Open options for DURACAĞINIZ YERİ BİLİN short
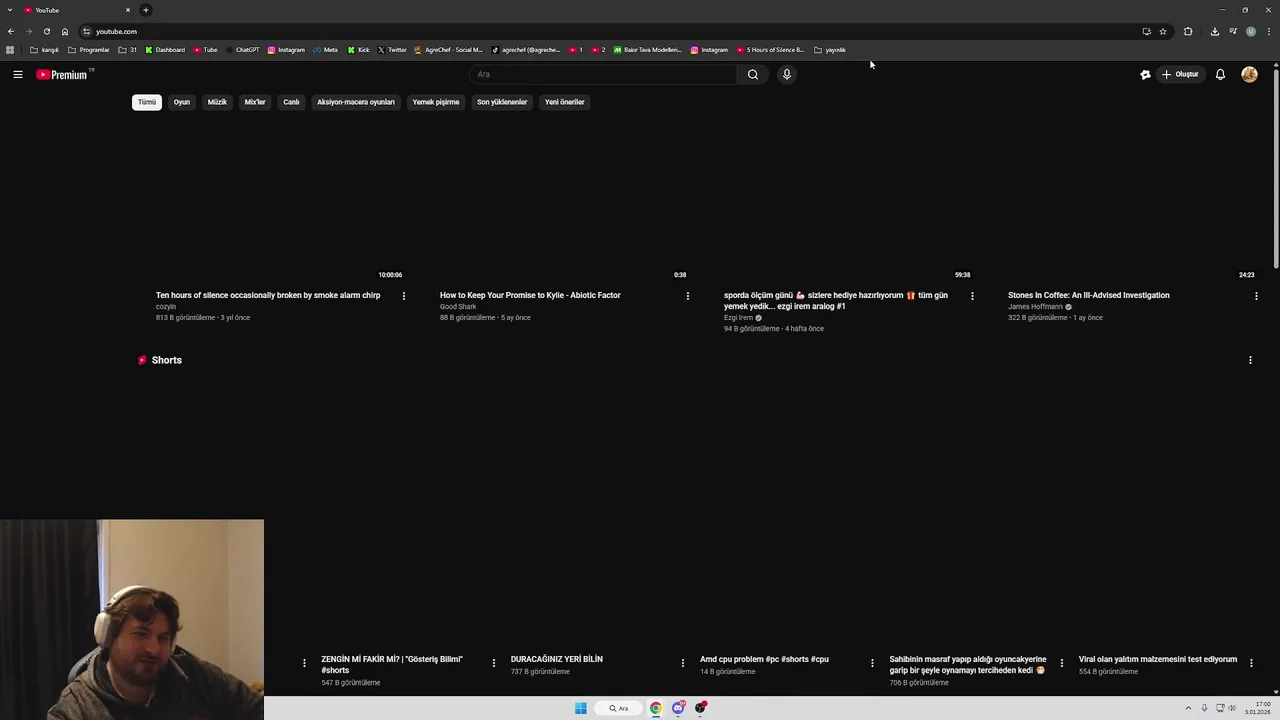This screenshot has height=720, width=1280. [683, 663]
